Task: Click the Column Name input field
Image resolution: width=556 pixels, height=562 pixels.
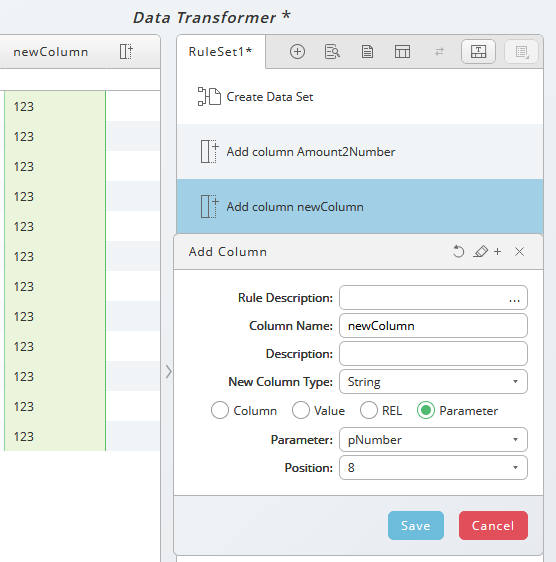Action: 433,326
